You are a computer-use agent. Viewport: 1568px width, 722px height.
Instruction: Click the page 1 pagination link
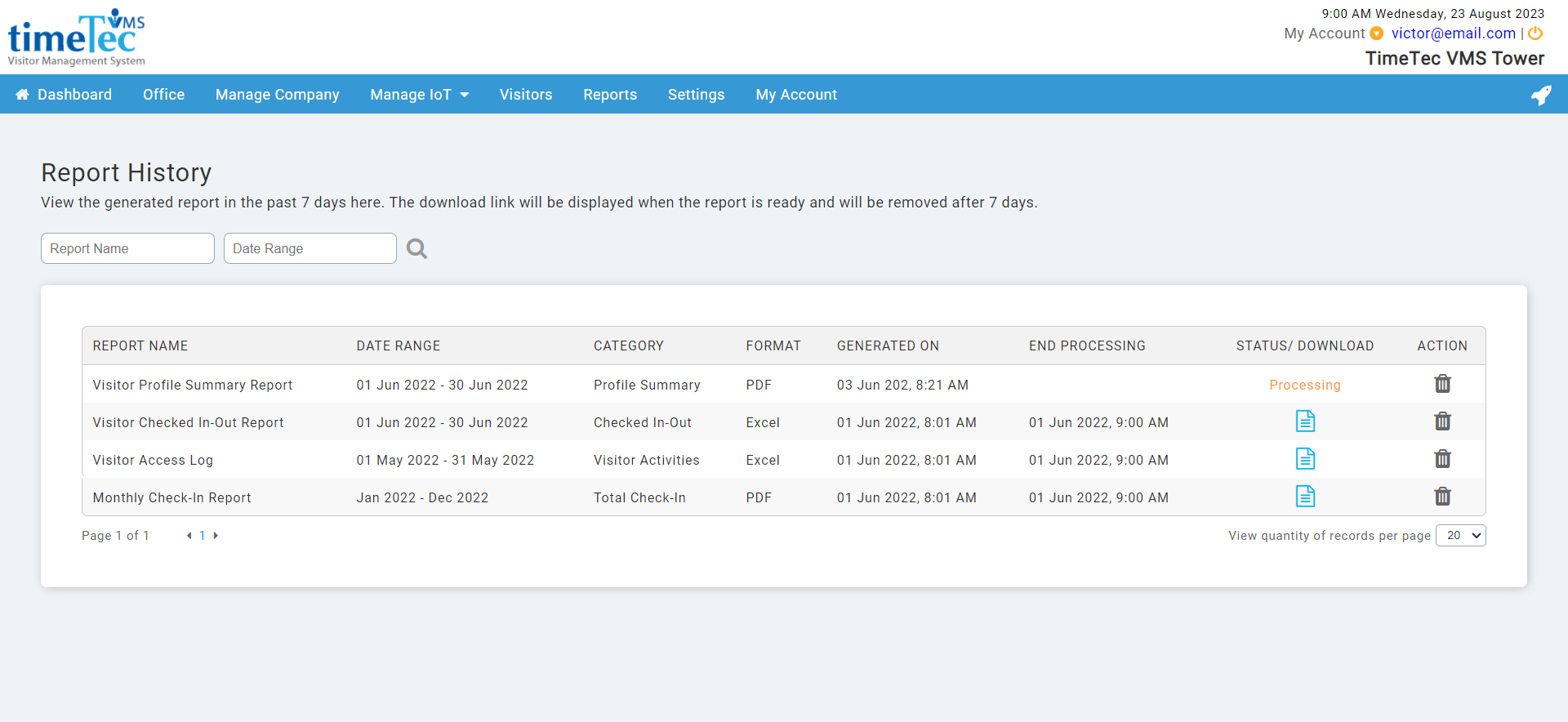click(x=203, y=536)
